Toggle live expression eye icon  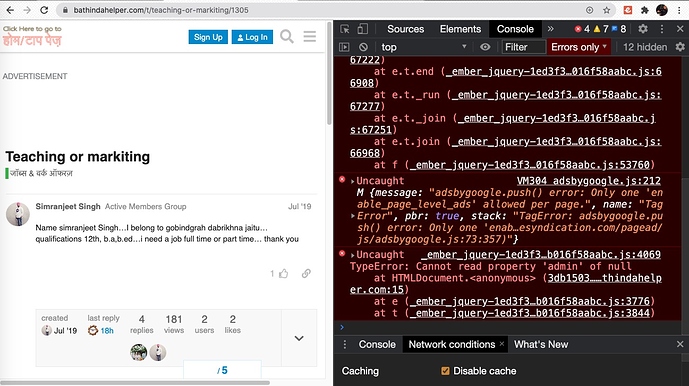click(x=485, y=47)
